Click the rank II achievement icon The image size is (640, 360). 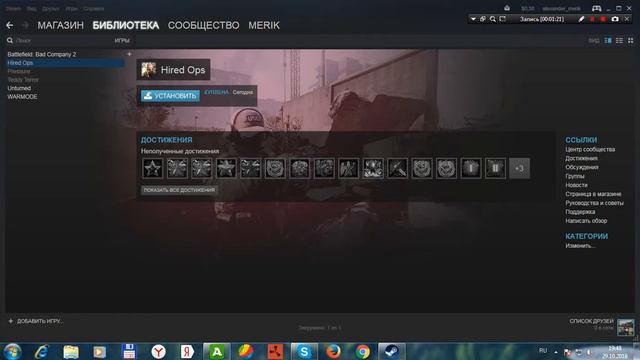point(496,168)
